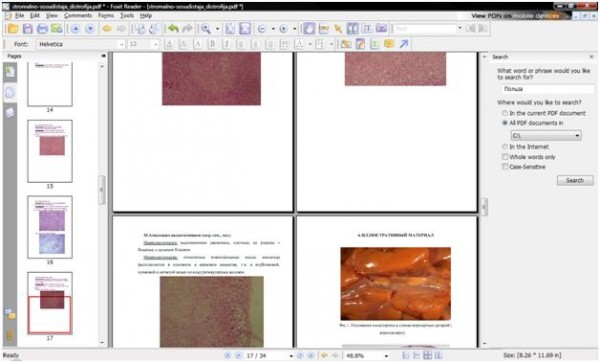Click the zoom out minus icon
This screenshot has width=600, height=363.
tap(262, 29)
